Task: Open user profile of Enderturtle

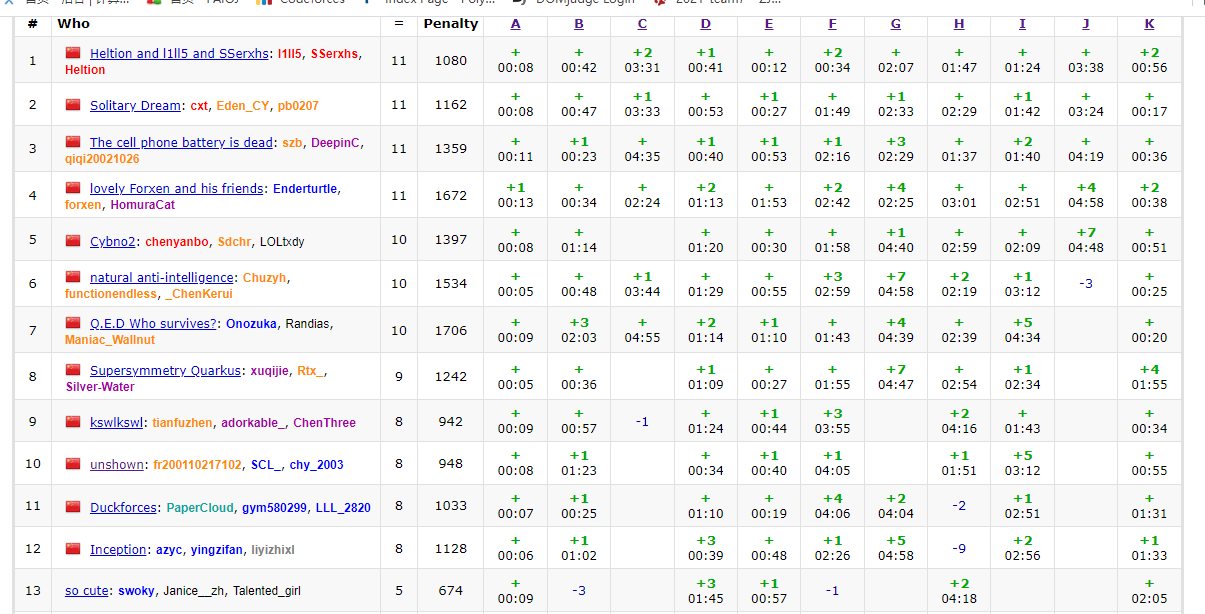Action: 305,189
